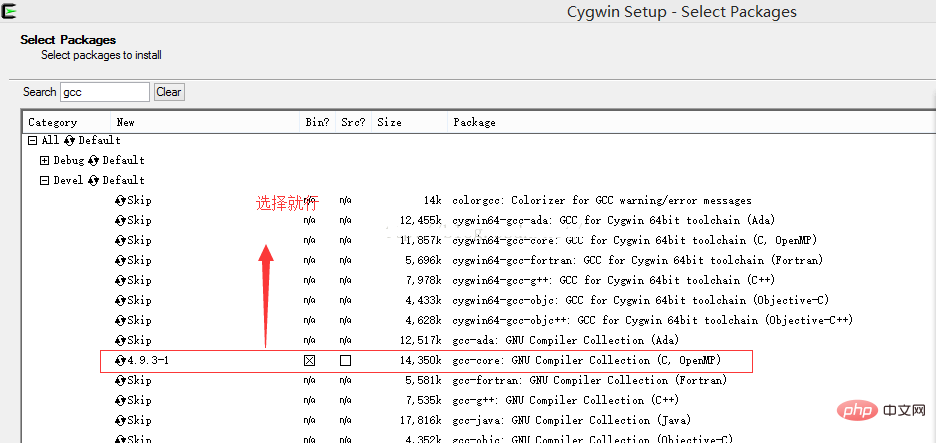The image size is (936, 443).
Task: Cycle the cygwin64-gcc-fortran install action icon
Action: (121, 260)
